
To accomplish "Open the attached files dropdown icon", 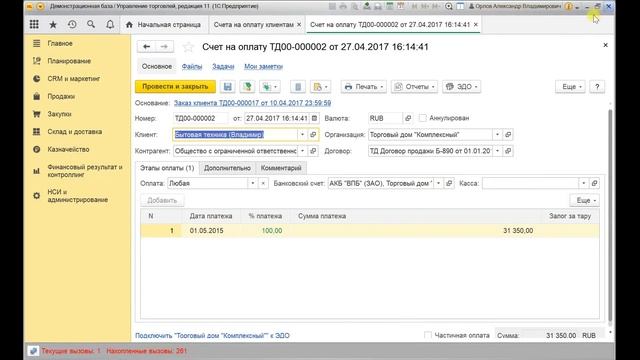I will tap(320, 87).
